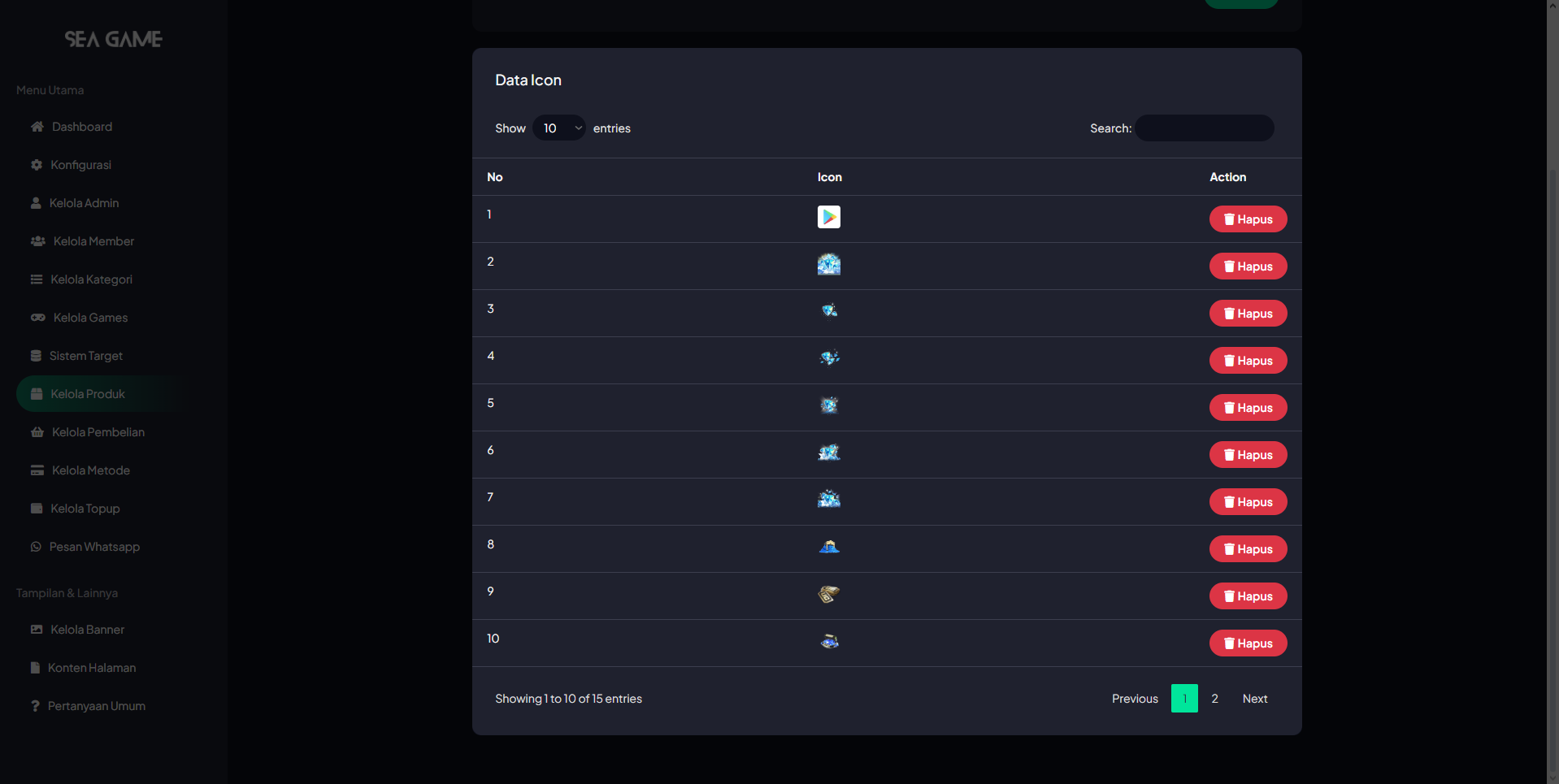Click the Previous pagination link

click(x=1135, y=699)
